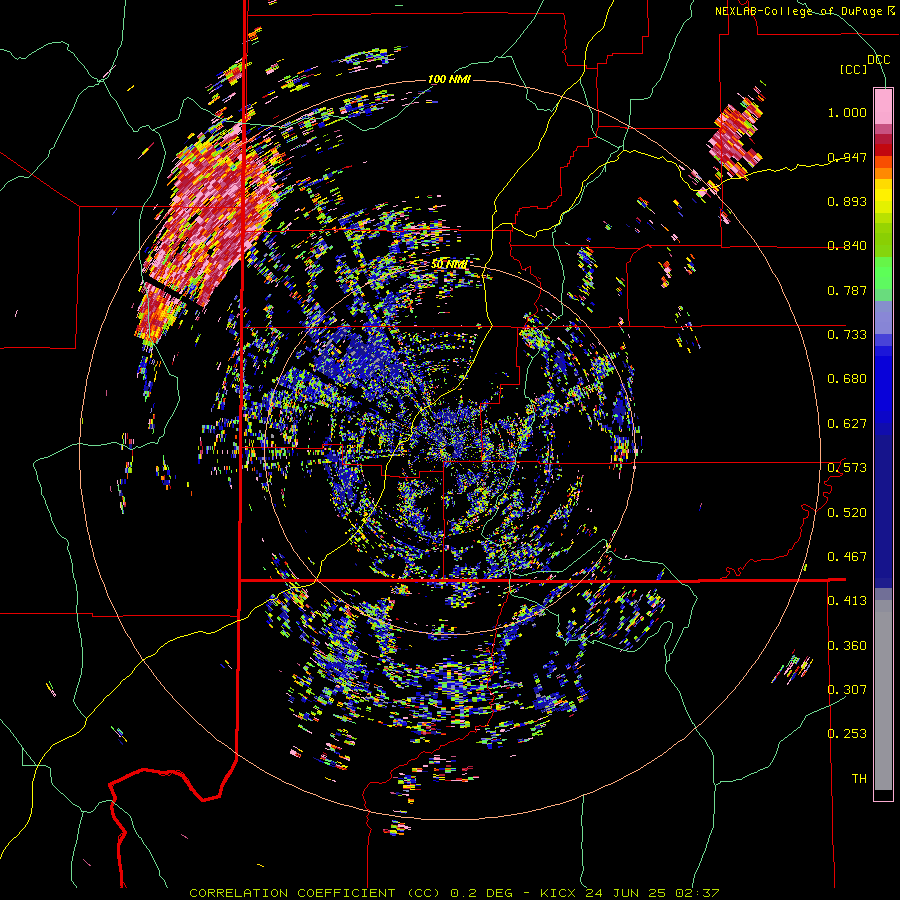900x900 pixels.
Task: Pick the bright green swatch above 0.787
Action: click(883, 273)
